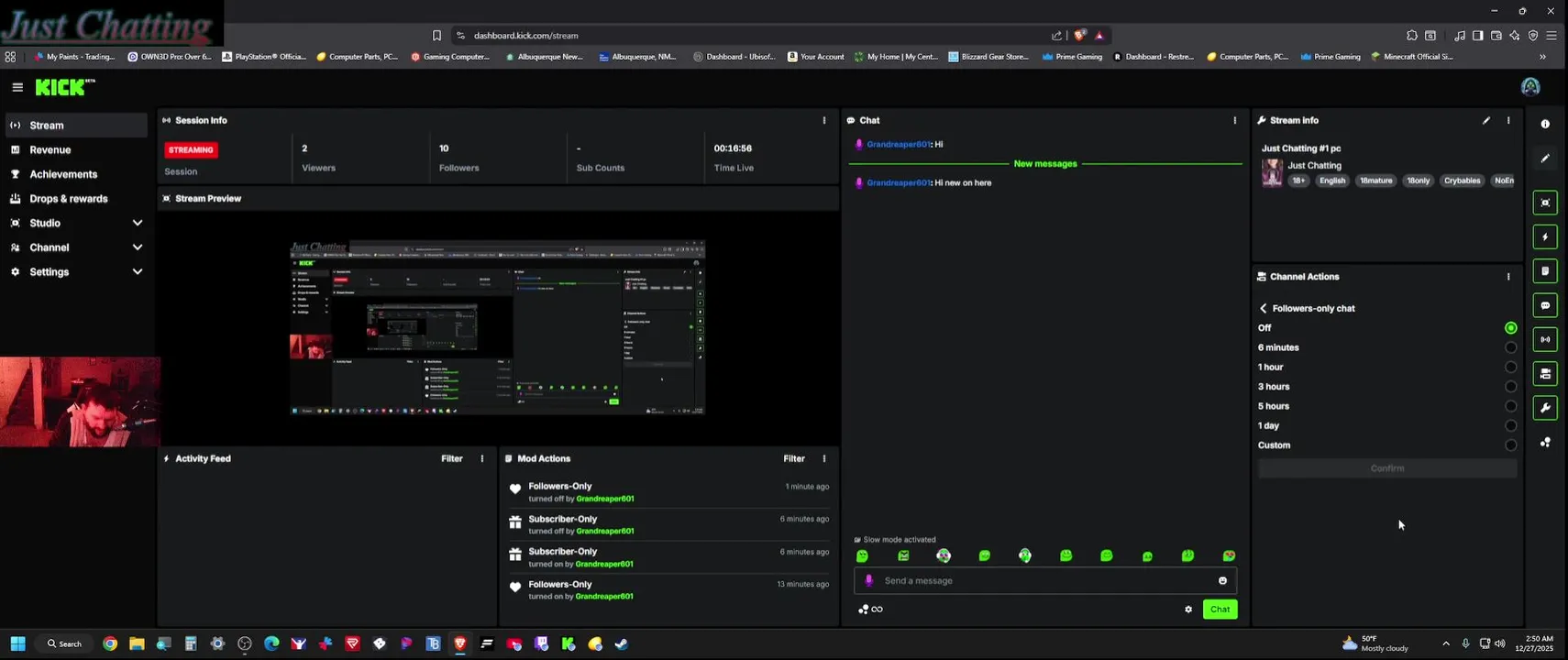This screenshot has width=1568, height=660.
Task: Open the Windows Start menu
Action: click(x=17, y=644)
